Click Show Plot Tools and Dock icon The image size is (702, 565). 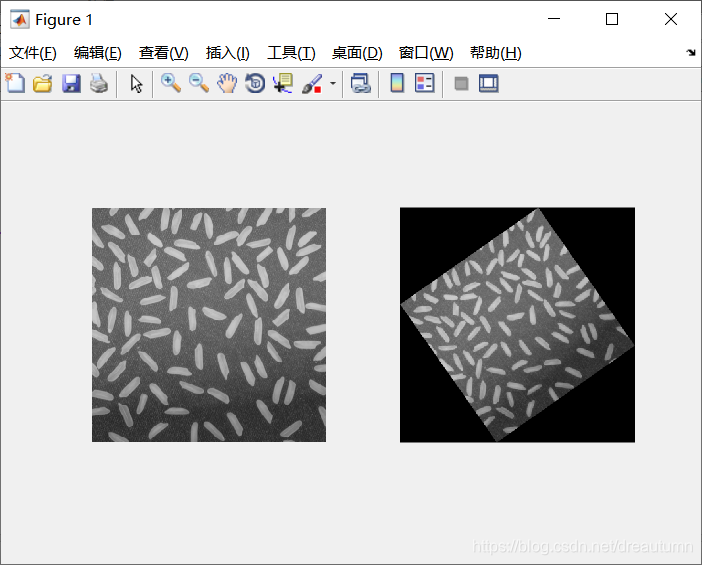488,84
